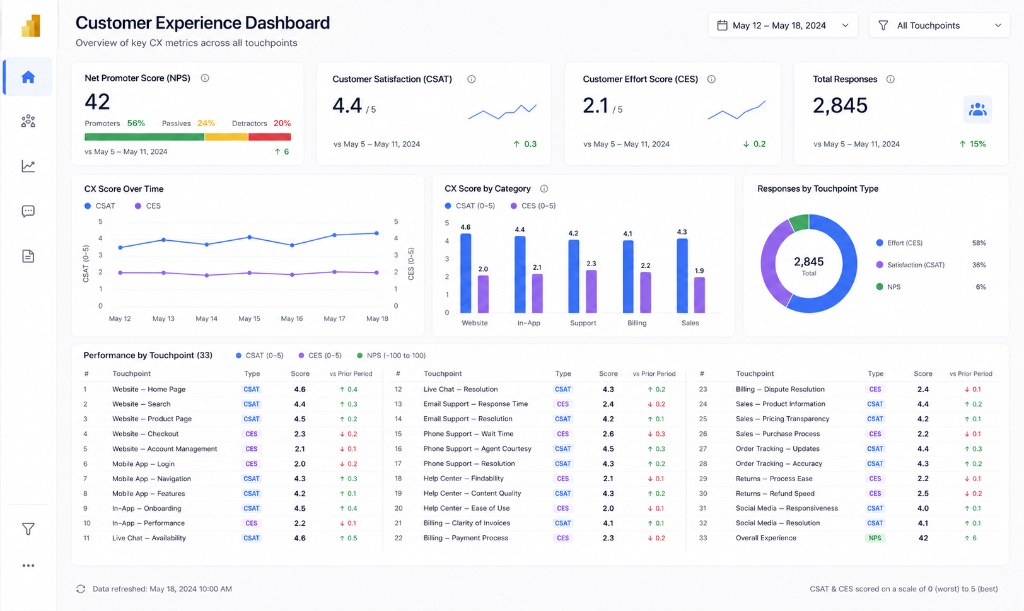1024x611 pixels.
Task: Click the calendar icon in date picker
Action: coord(722,25)
